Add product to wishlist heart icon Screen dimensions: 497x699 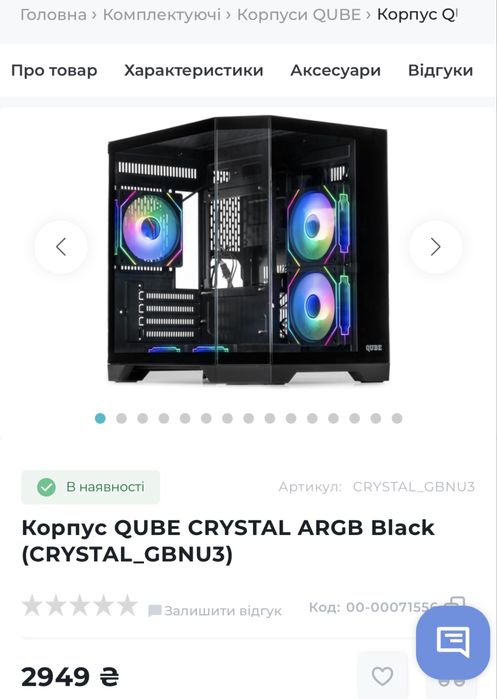tap(382, 676)
